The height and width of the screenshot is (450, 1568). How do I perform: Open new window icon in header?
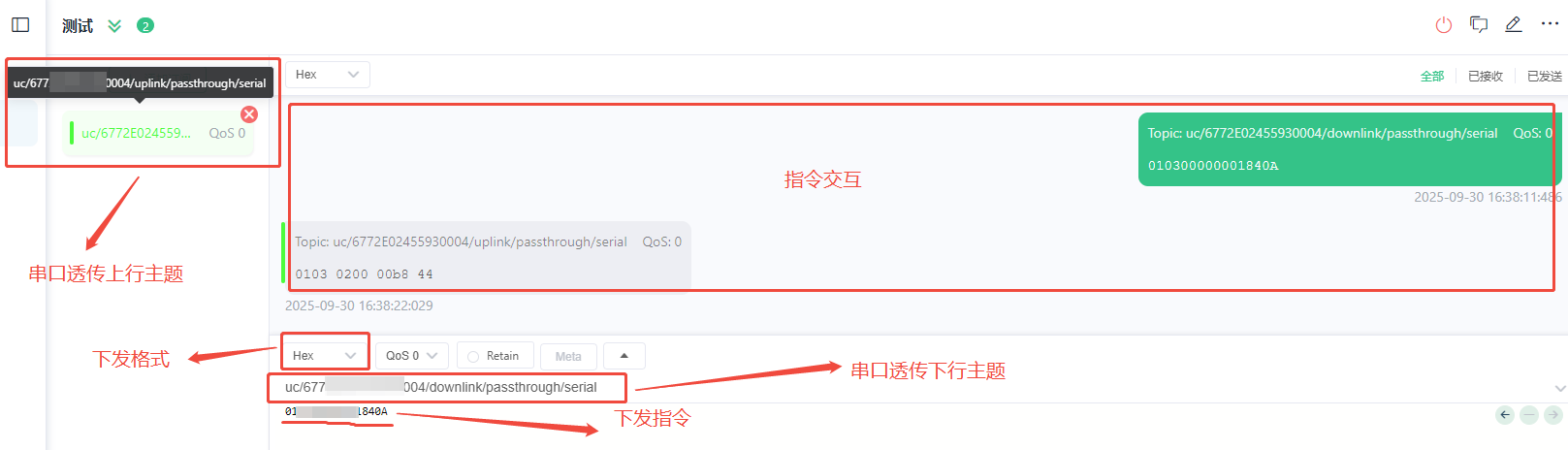click(1479, 25)
